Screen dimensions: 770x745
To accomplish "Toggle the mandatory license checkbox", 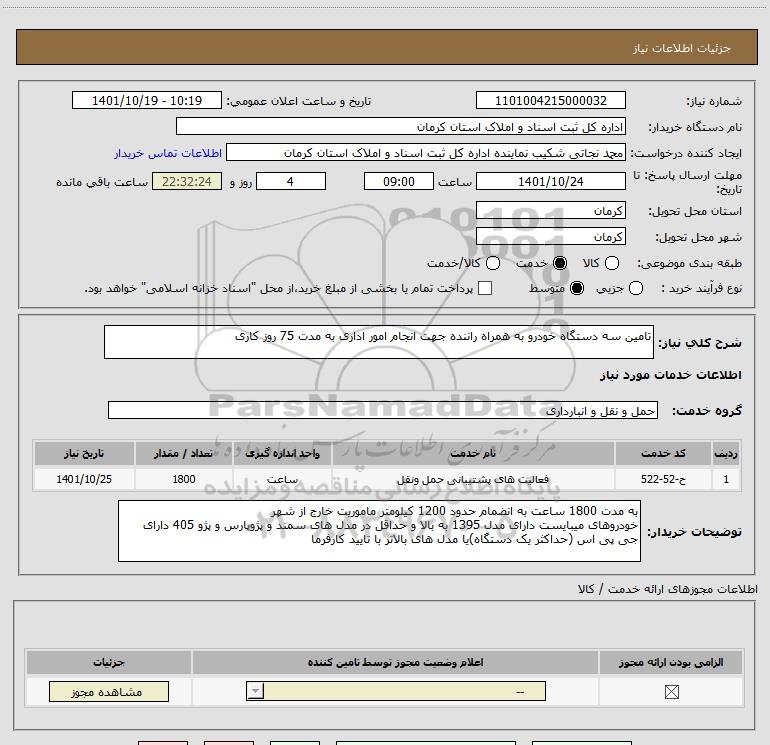I will pos(671,692).
